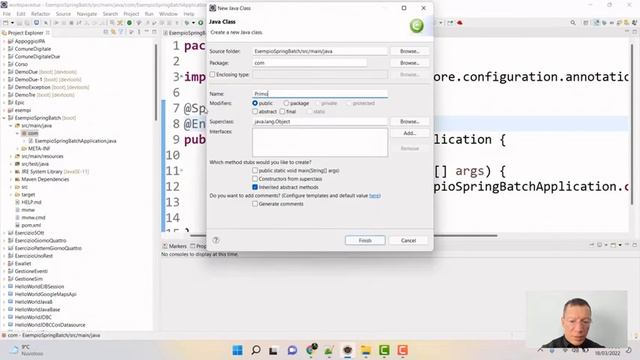Uncheck Inherited abstract methods option
Screen dimensions: 640x360
click(255, 187)
